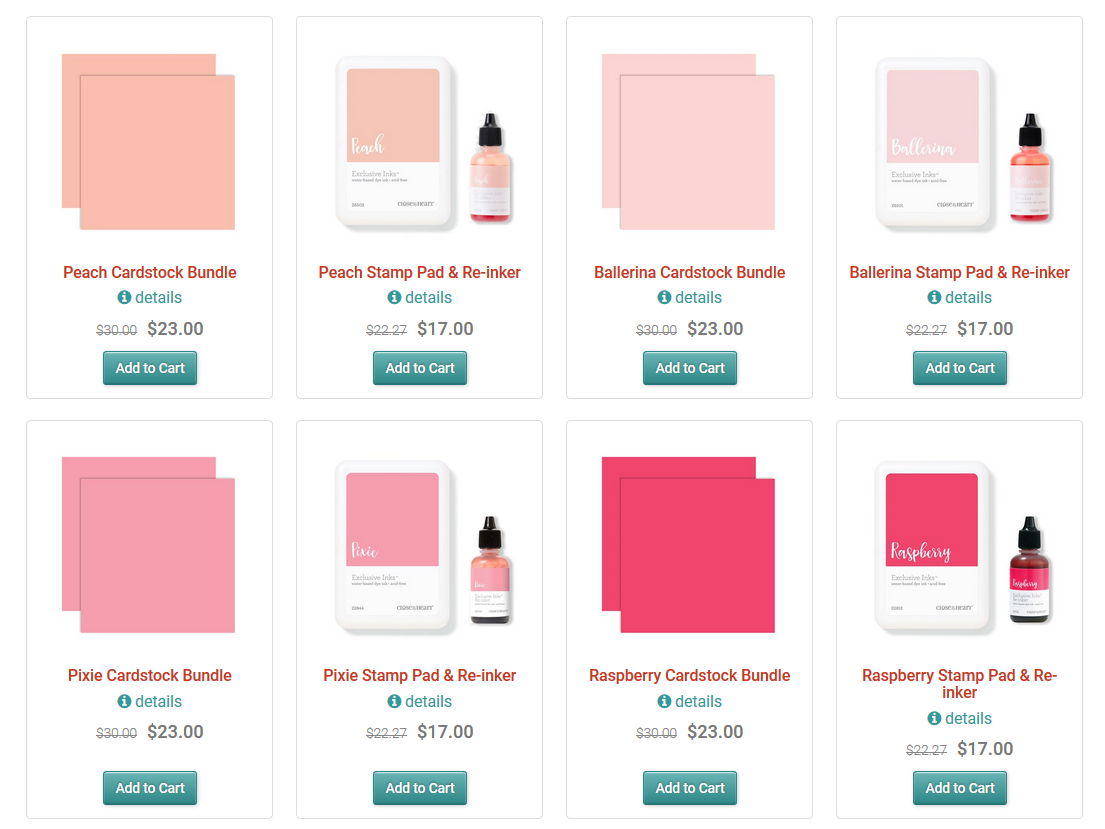Image resolution: width=1105 pixels, height=829 pixels.
Task: Add Raspberry Cardstock Bundle to cart
Action: 690,788
